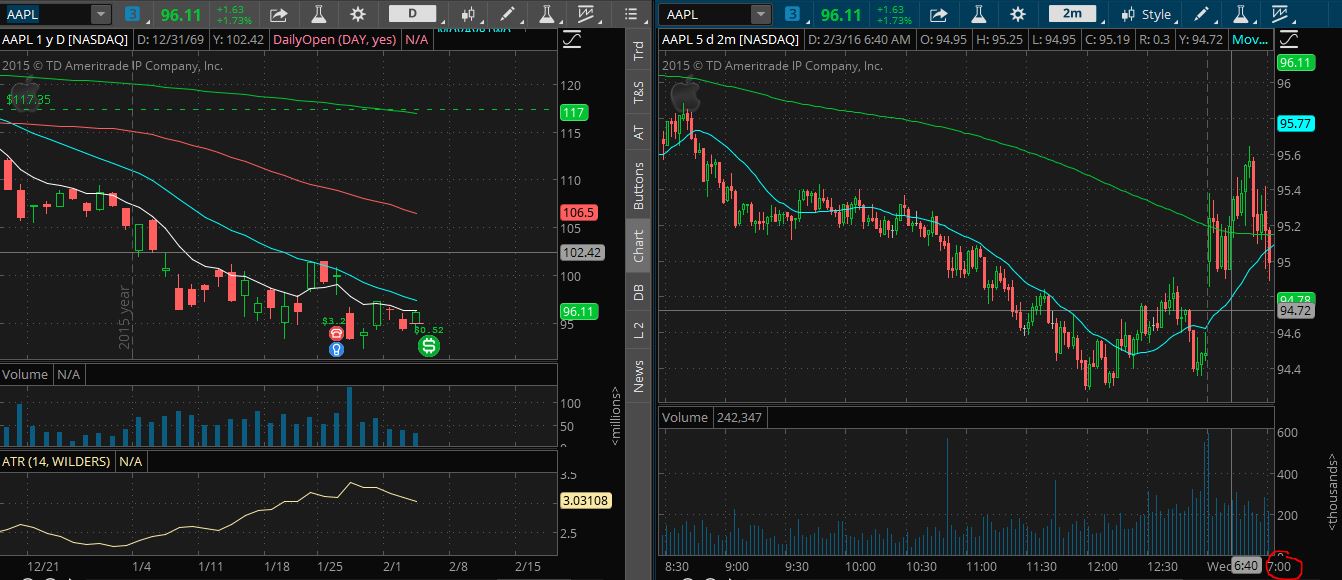Switch to the DB sidebar tab
Viewport: 1342px width, 580px height.
click(639, 292)
